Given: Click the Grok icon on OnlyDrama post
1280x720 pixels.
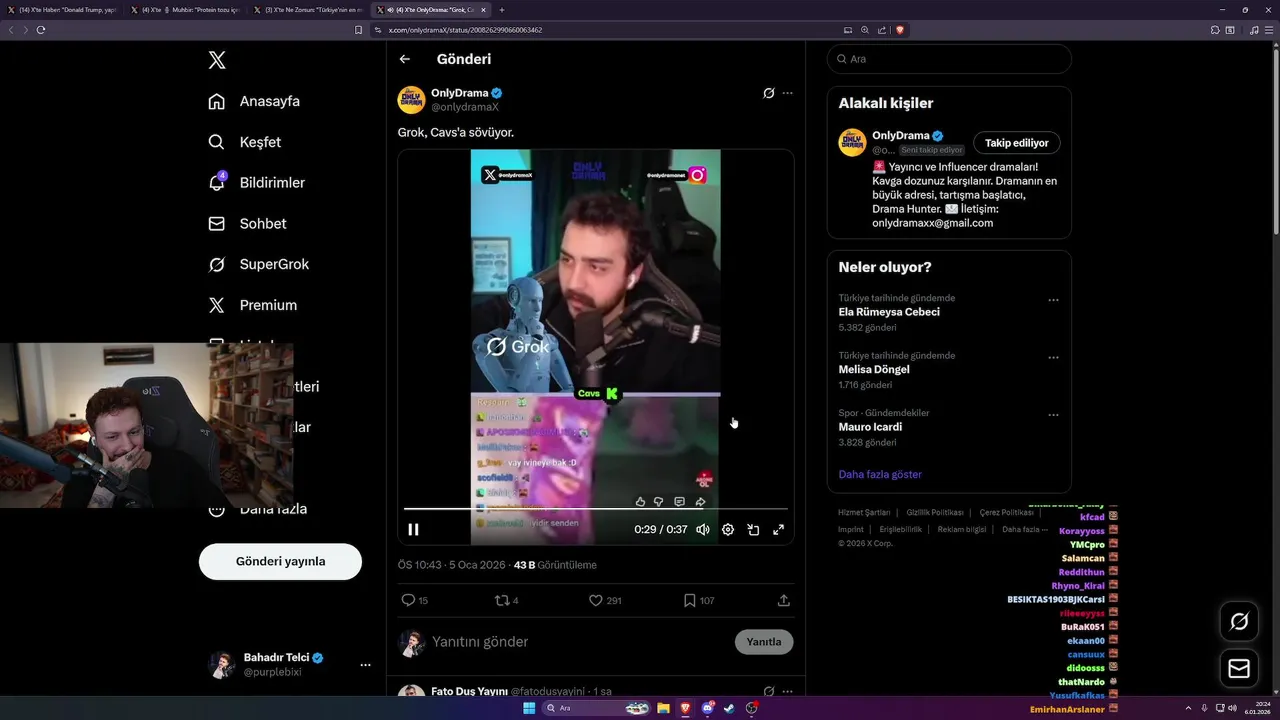Looking at the screenshot, I should tap(769, 93).
